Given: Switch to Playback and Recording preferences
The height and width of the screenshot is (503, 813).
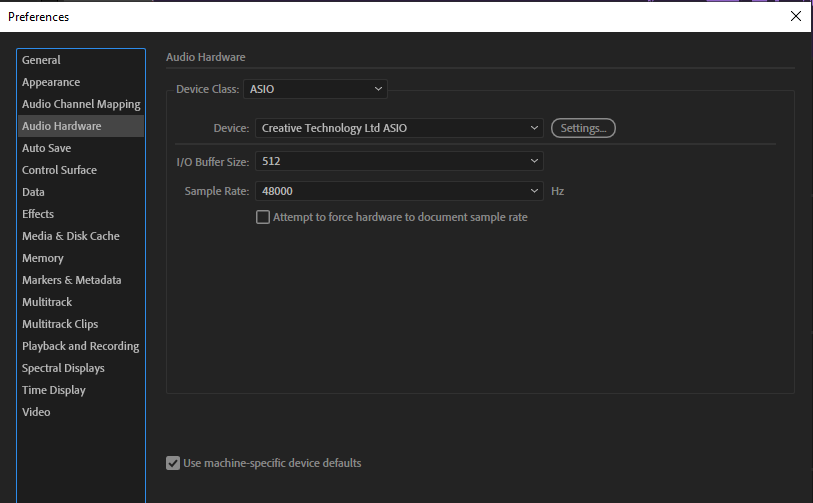Looking at the screenshot, I should tap(81, 346).
